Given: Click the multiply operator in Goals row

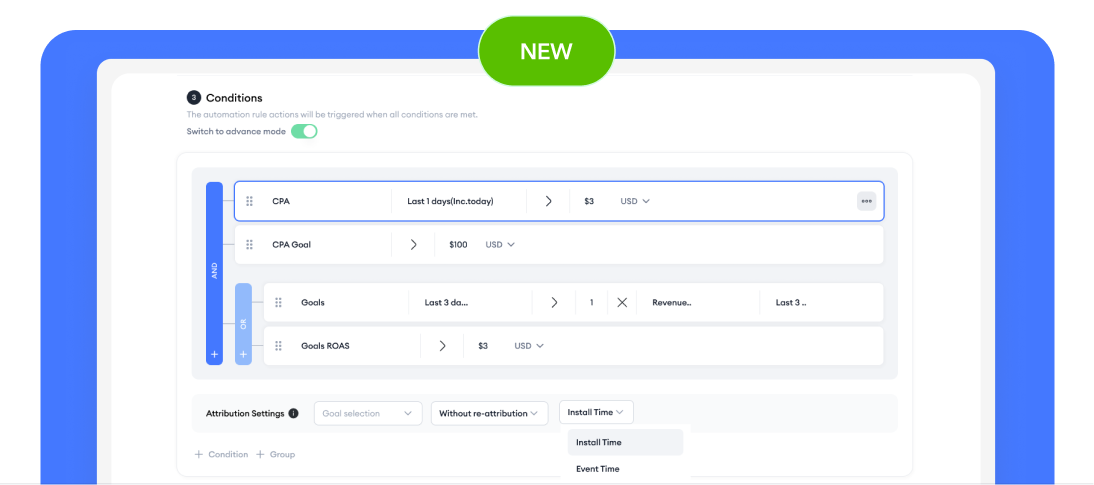Looking at the screenshot, I should click(x=622, y=302).
